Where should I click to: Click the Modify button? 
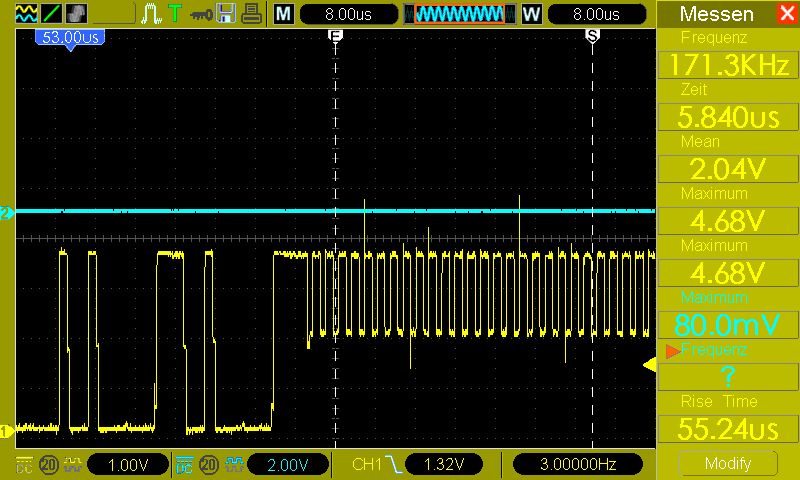(728, 464)
